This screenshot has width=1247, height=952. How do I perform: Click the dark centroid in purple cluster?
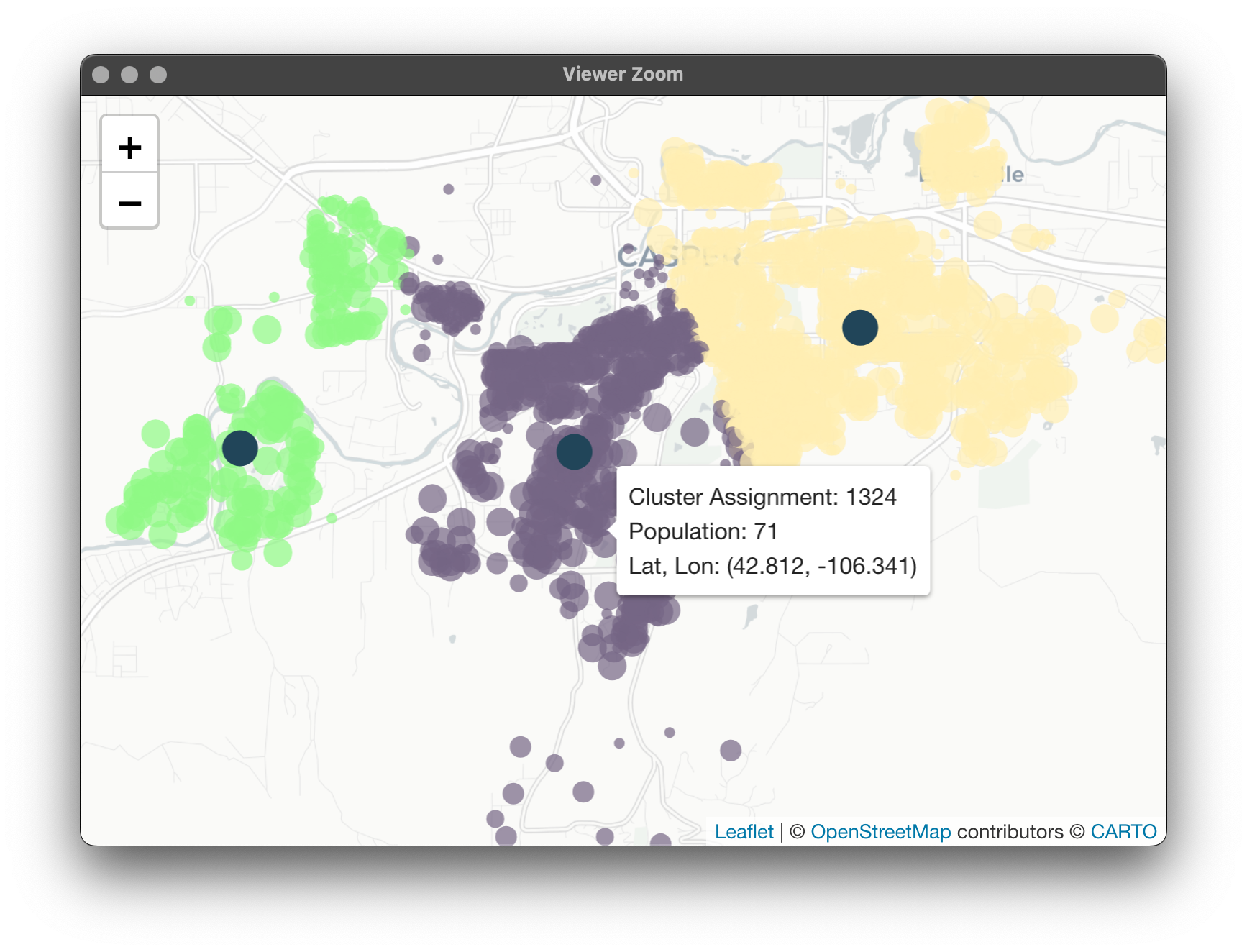[x=574, y=452]
